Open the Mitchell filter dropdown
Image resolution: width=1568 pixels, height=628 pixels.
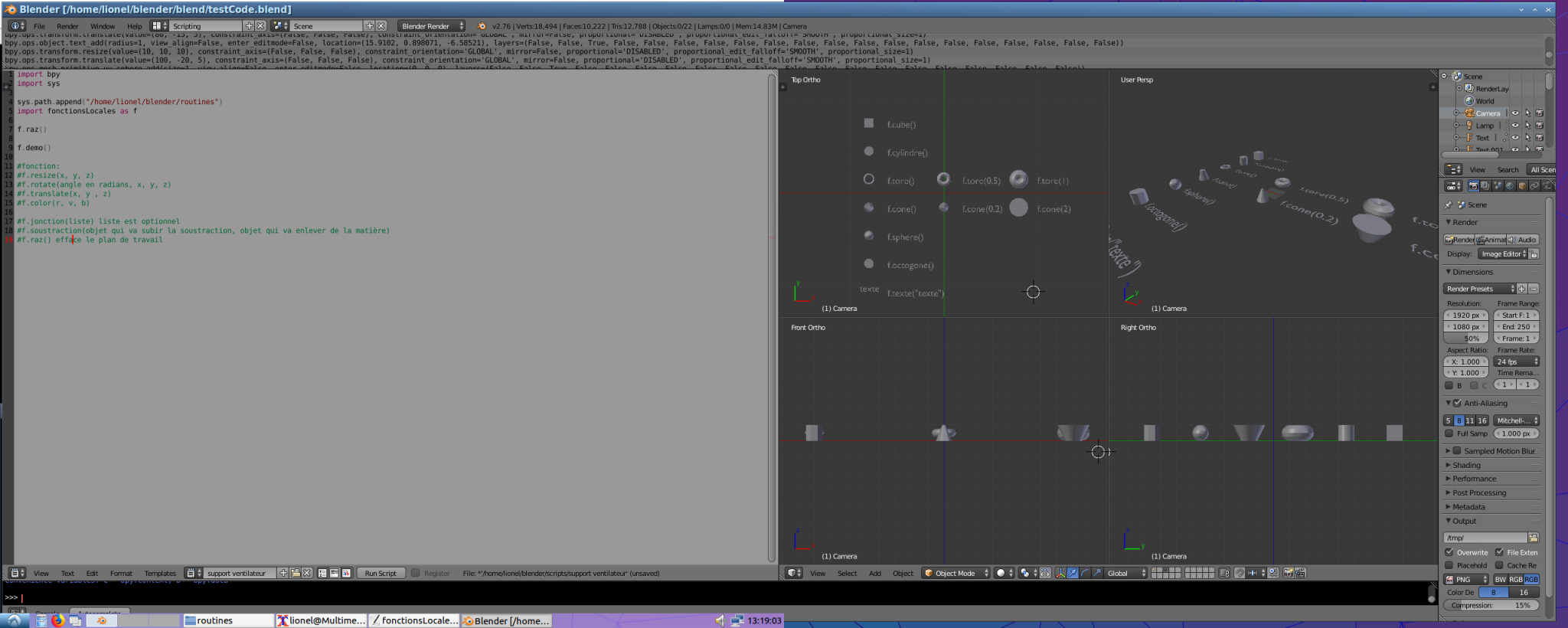tap(1517, 420)
